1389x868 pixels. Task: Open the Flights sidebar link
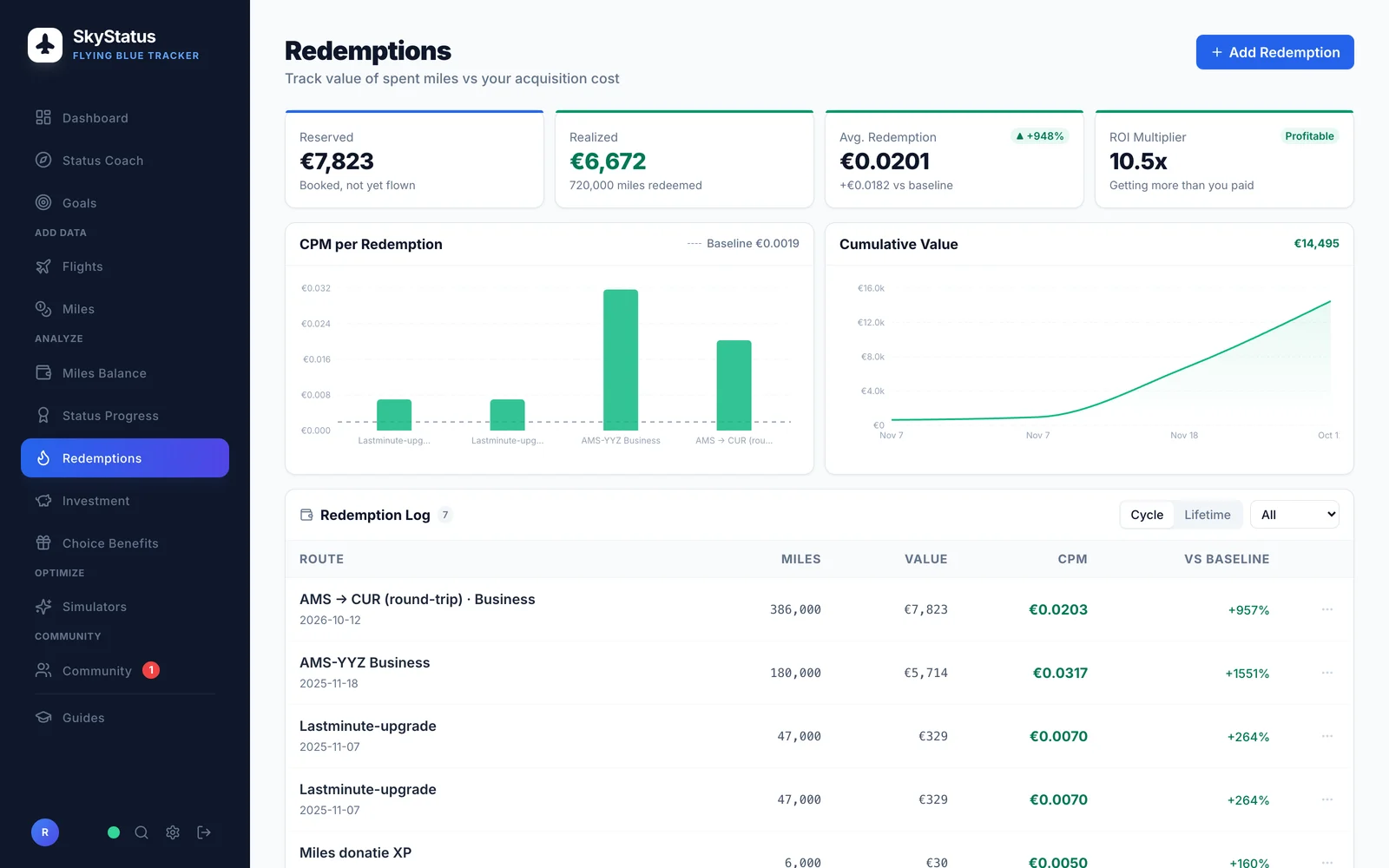(125, 266)
